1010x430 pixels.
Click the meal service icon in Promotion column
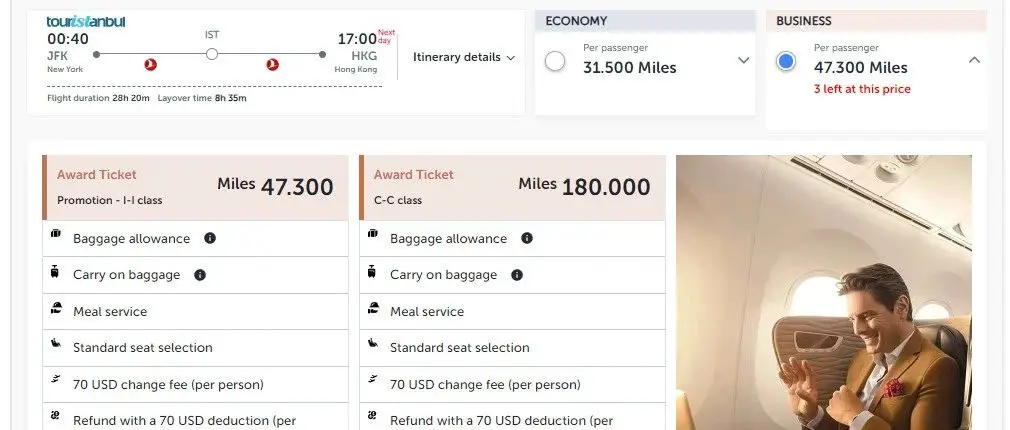[57, 311]
